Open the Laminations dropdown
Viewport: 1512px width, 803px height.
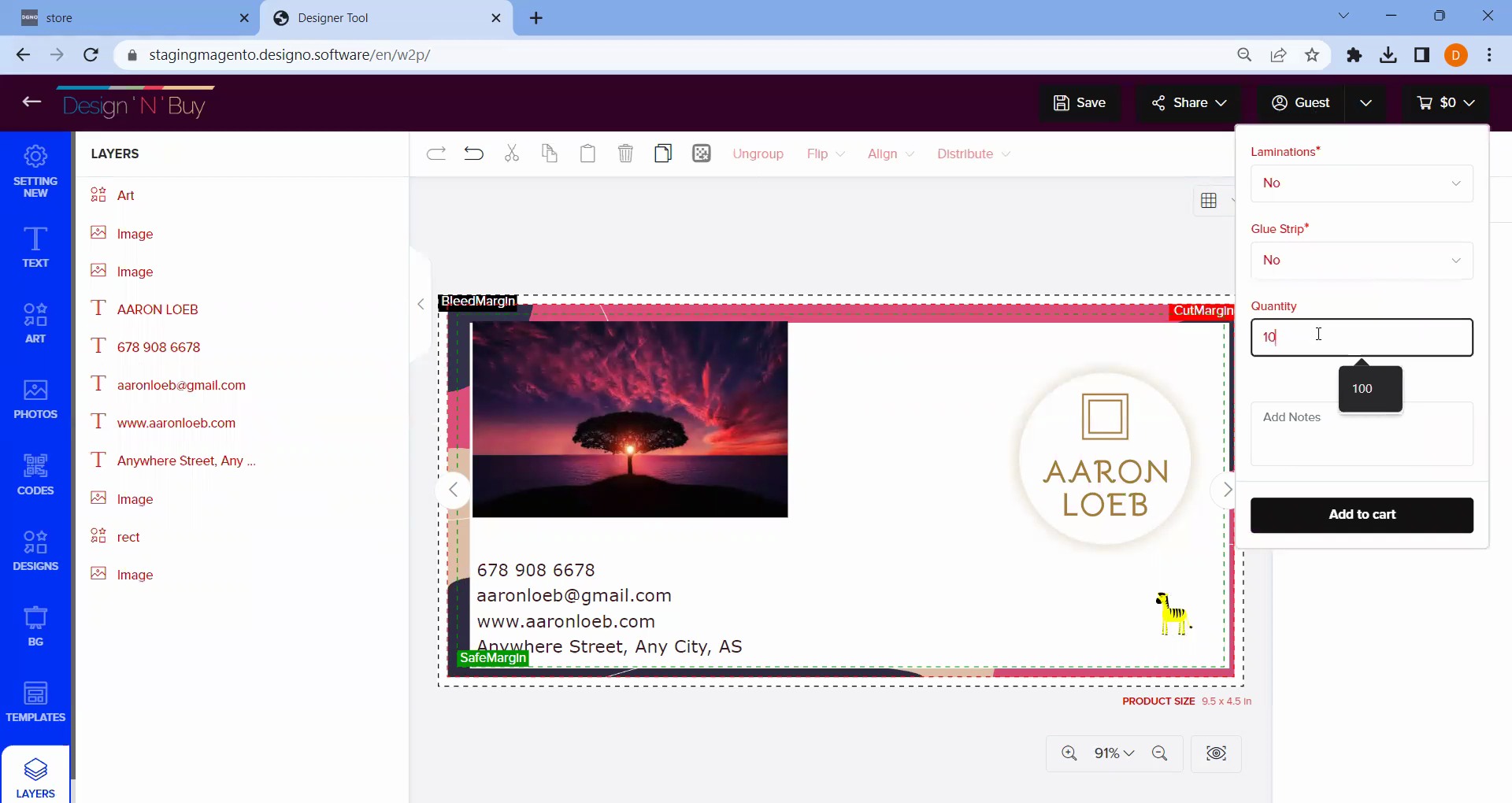(1361, 183)
